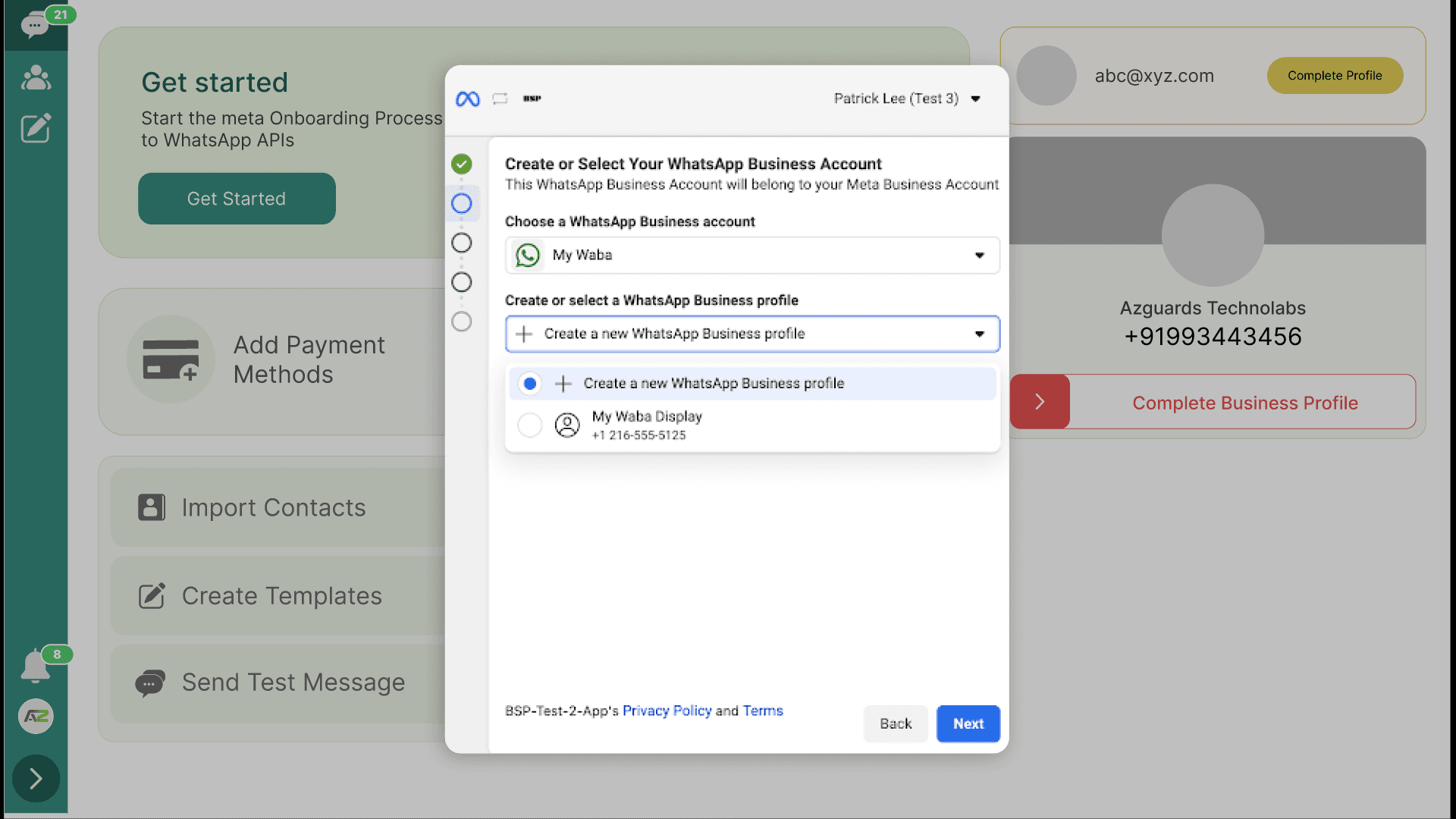Click the Send Test Message chat icon
1456x819 pixels.
(x=150, y=682)
